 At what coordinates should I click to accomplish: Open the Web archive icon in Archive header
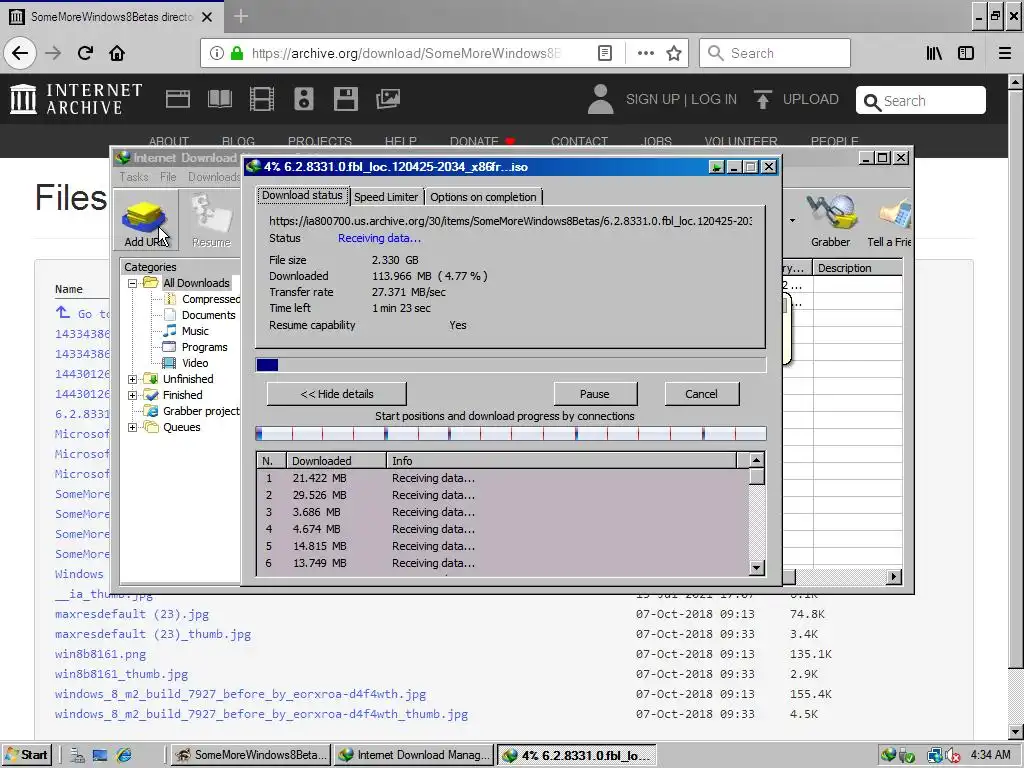(x=178, y=99)
